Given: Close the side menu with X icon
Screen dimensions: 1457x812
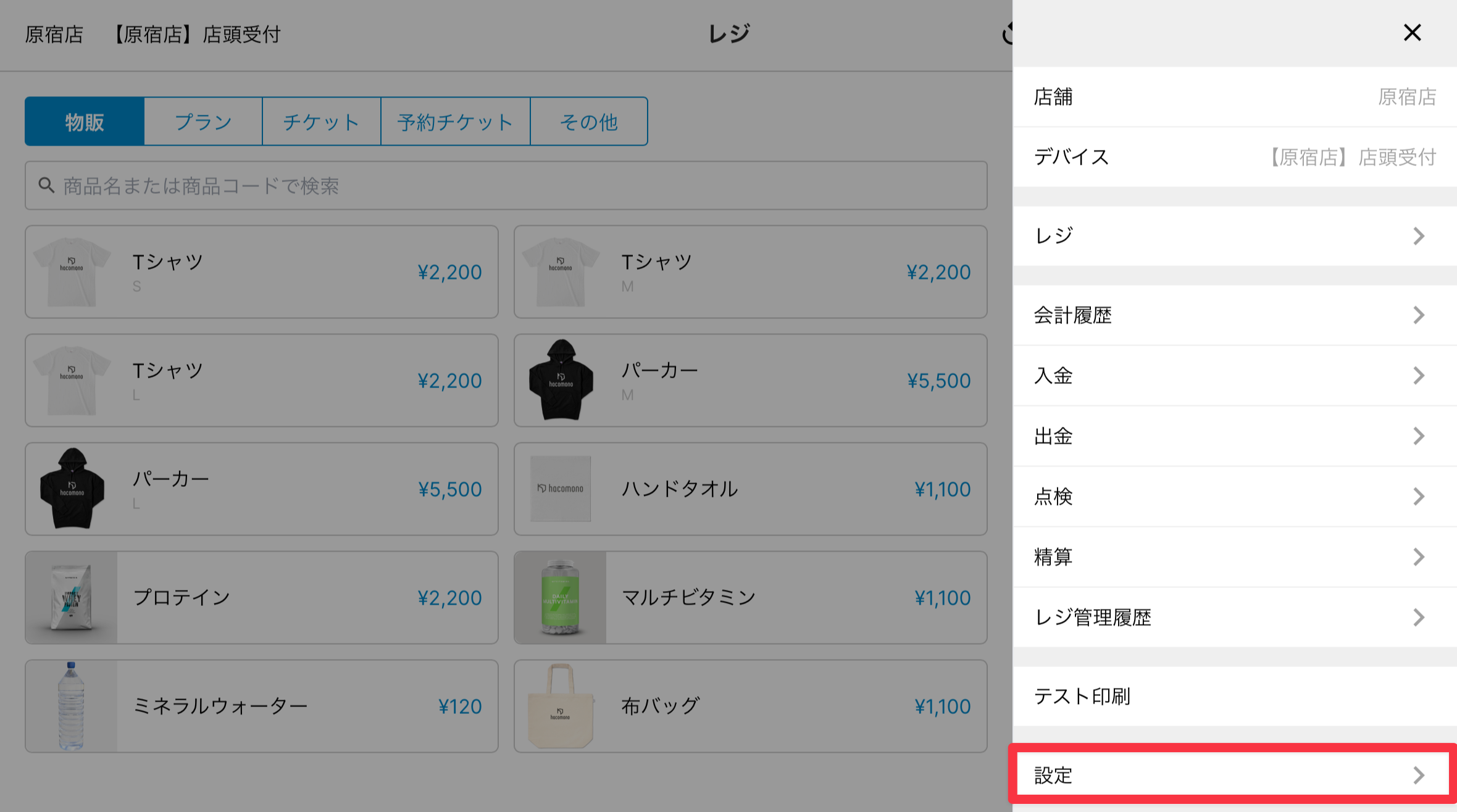Looking at the screenshot, I should coord(1412,33).
